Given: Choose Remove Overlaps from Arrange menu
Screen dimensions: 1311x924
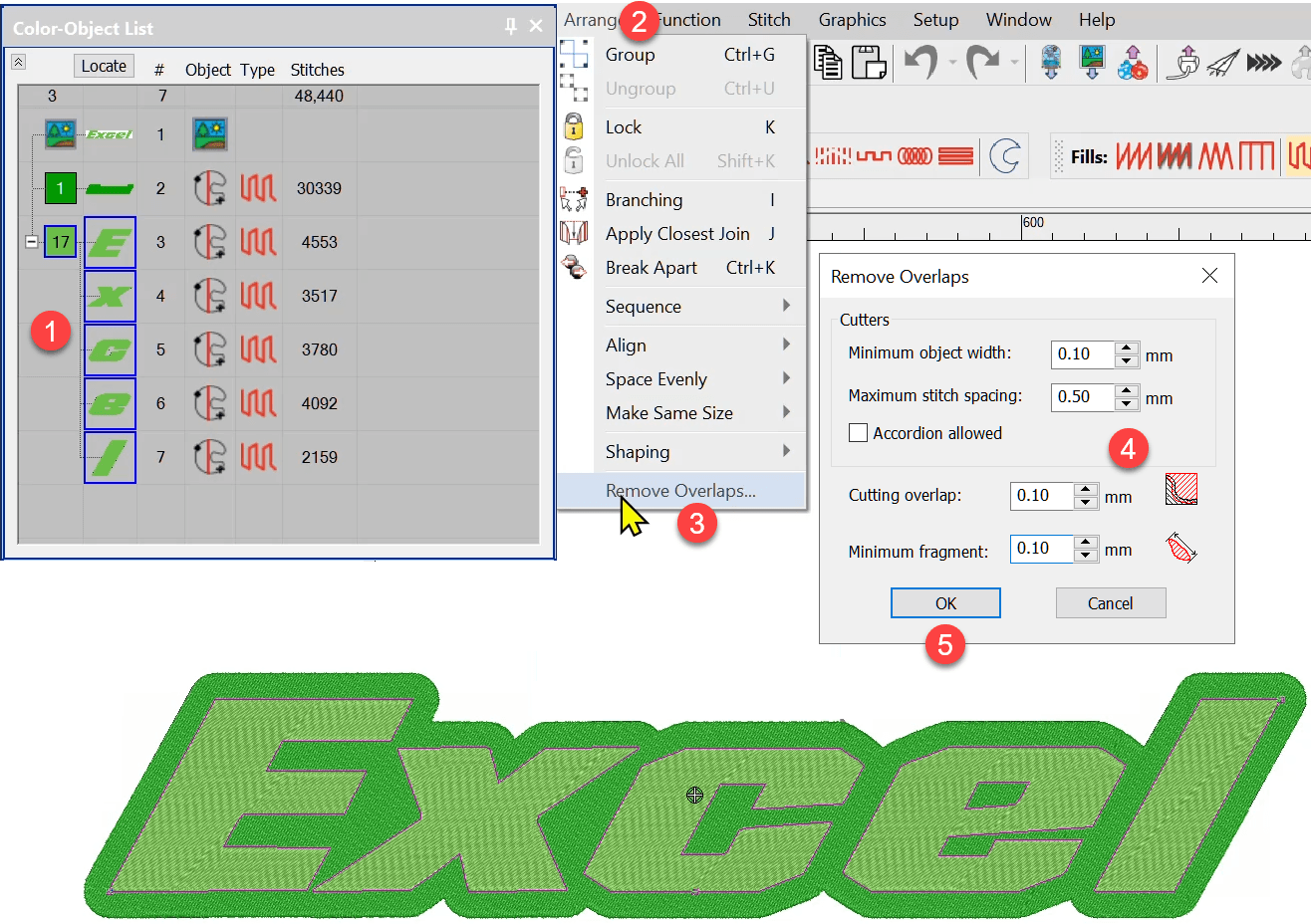Looking at the screenshot, I should pyautogui.click(x=680, y=491).
